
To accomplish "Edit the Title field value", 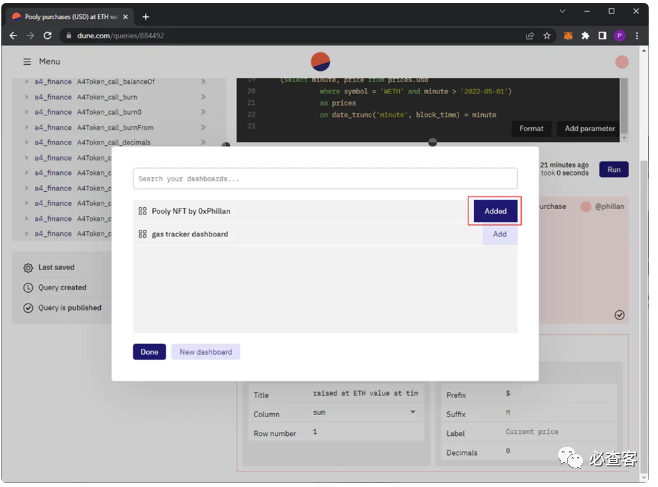I will click(x=365, y=393).
